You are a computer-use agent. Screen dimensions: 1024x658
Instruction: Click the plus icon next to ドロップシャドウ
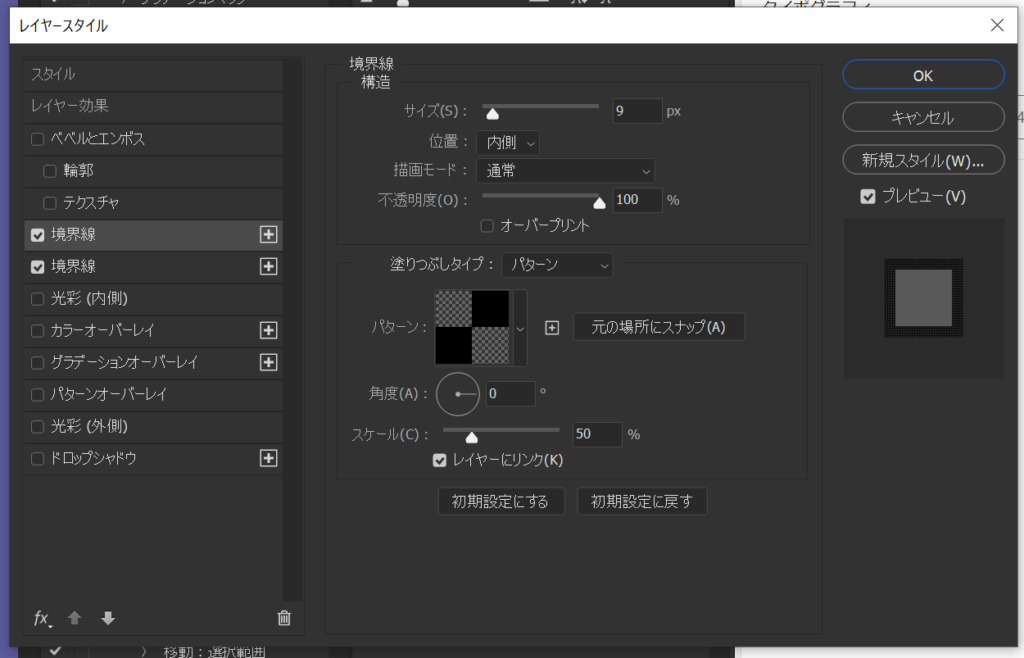click(x=268, y=458)
